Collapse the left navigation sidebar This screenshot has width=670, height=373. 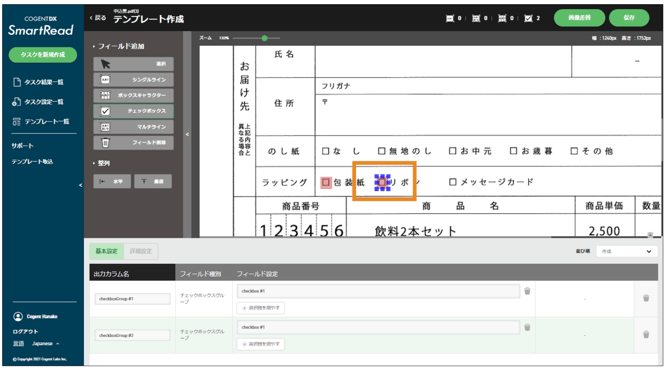(x=80, y=185)
